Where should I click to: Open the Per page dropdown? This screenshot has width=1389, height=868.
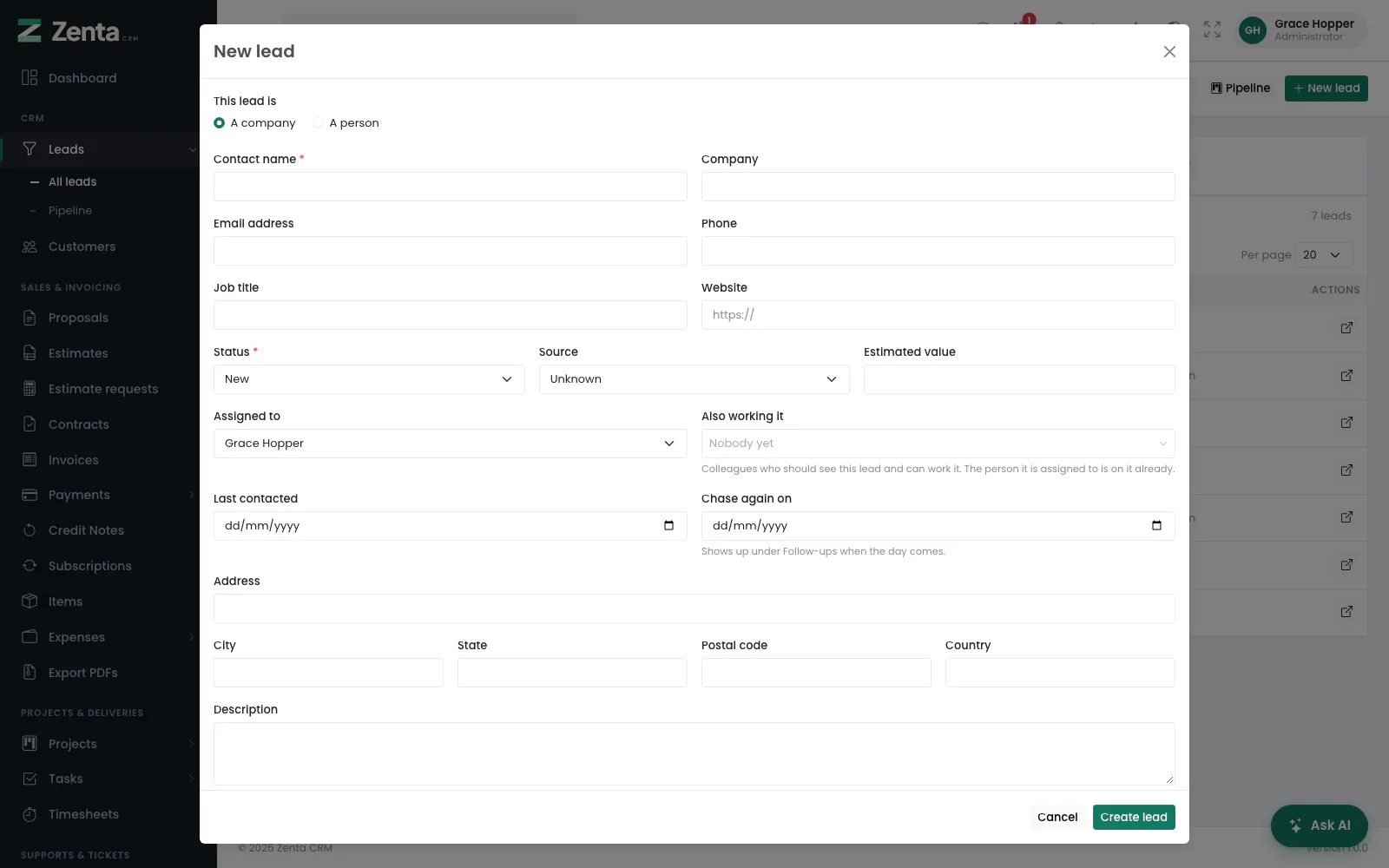(x=1324, y=255)
